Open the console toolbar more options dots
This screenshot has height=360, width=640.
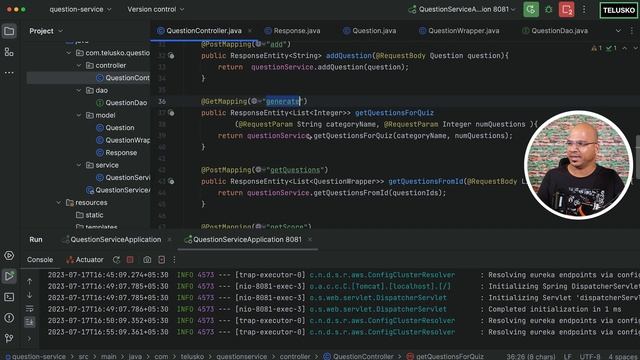[x=174, y=260]
